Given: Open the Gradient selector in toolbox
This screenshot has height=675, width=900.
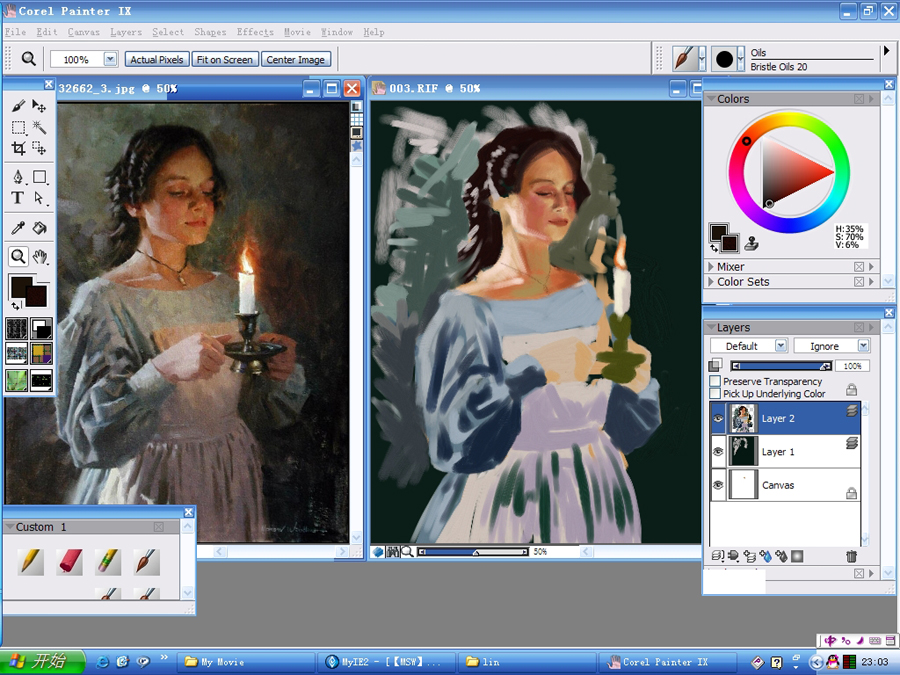Looking at the screenshot, I should coord(41,329).
